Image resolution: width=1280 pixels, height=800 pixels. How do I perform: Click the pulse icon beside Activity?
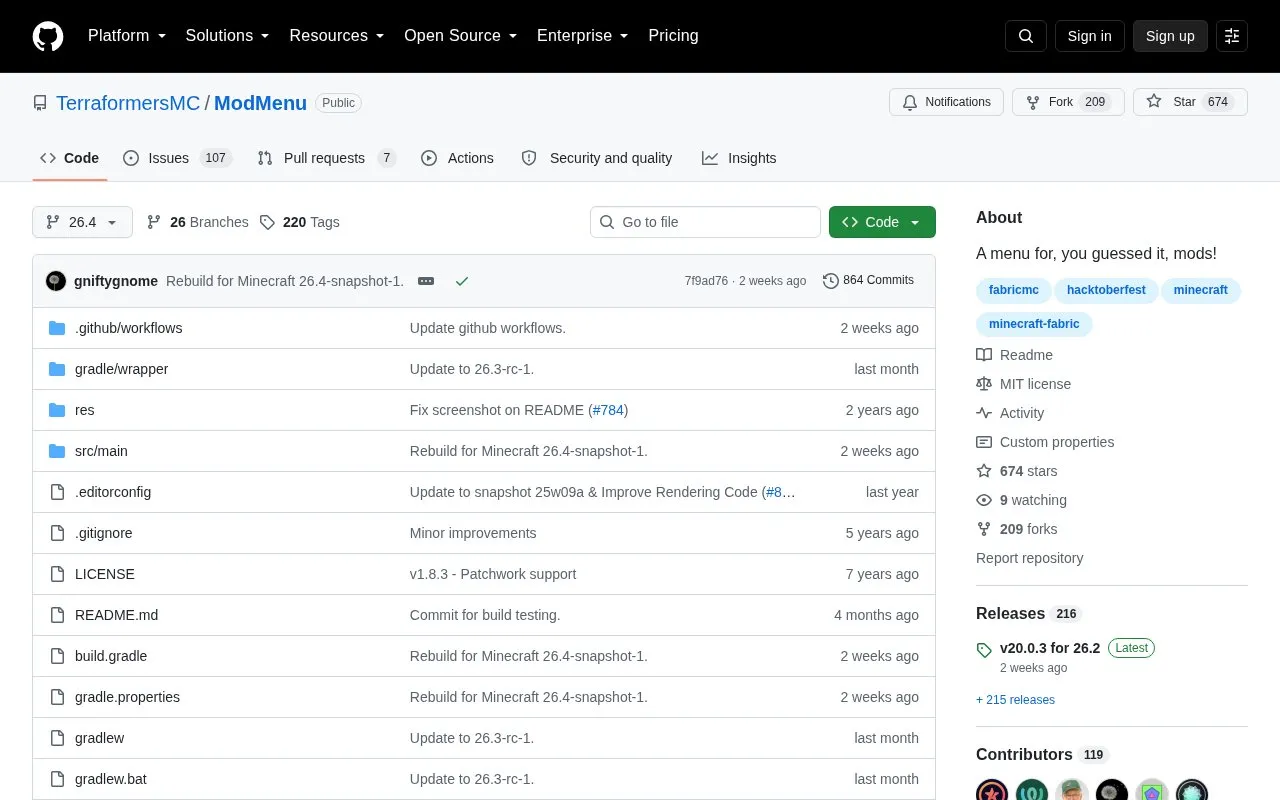pos(984,413)
